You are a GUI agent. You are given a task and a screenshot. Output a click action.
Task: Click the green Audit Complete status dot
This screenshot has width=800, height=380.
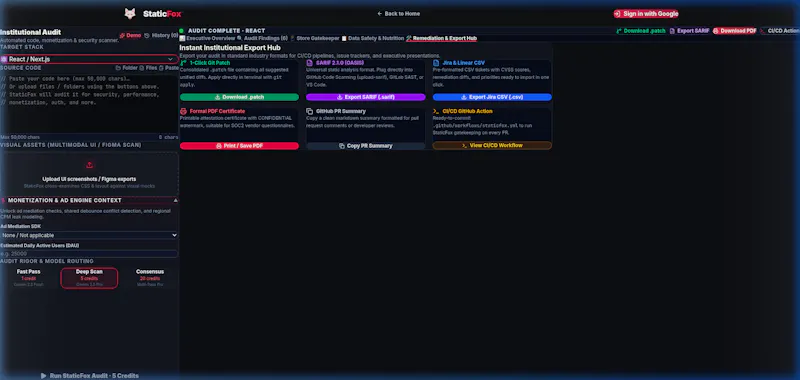(182, 31)
